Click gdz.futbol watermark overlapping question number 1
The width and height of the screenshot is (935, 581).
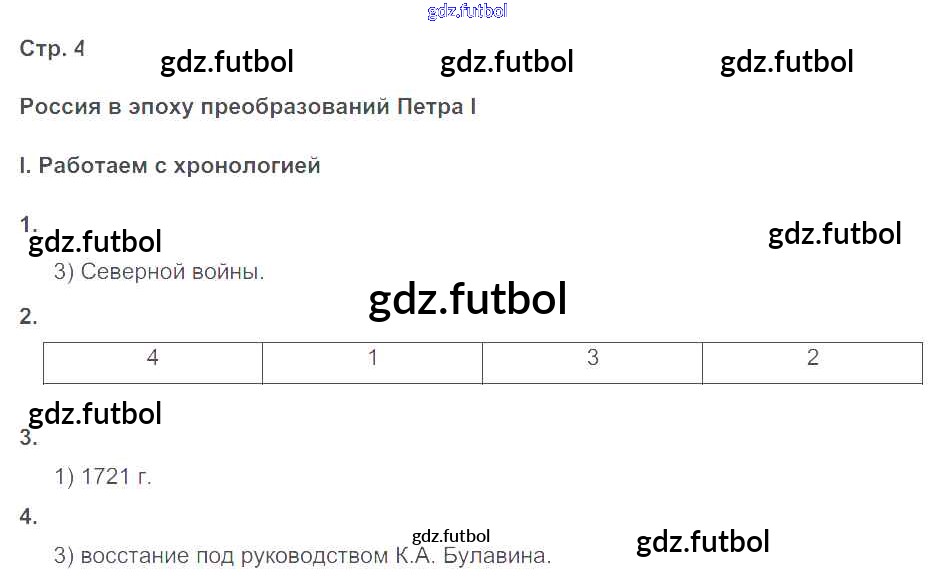95,242
